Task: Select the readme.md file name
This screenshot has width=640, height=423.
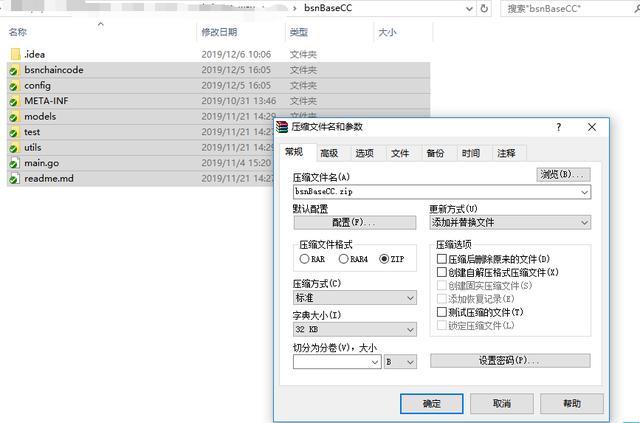Action: [x=49, y=178]
